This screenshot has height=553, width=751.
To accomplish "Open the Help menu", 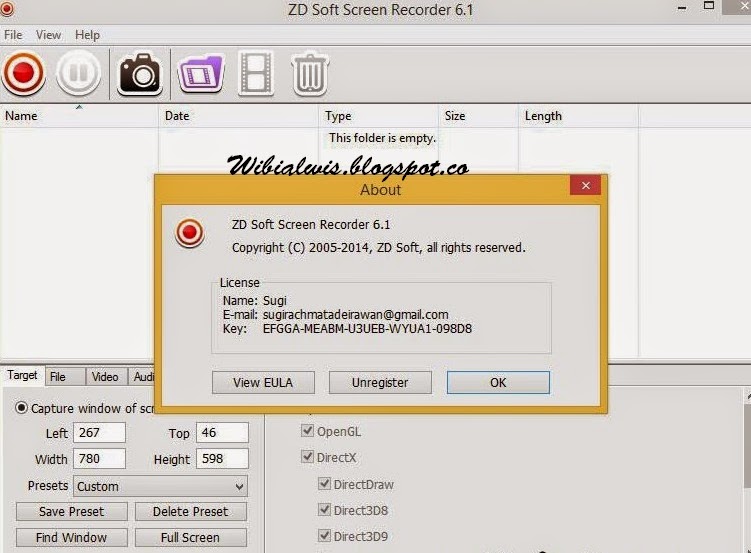I will click(87, 35).
